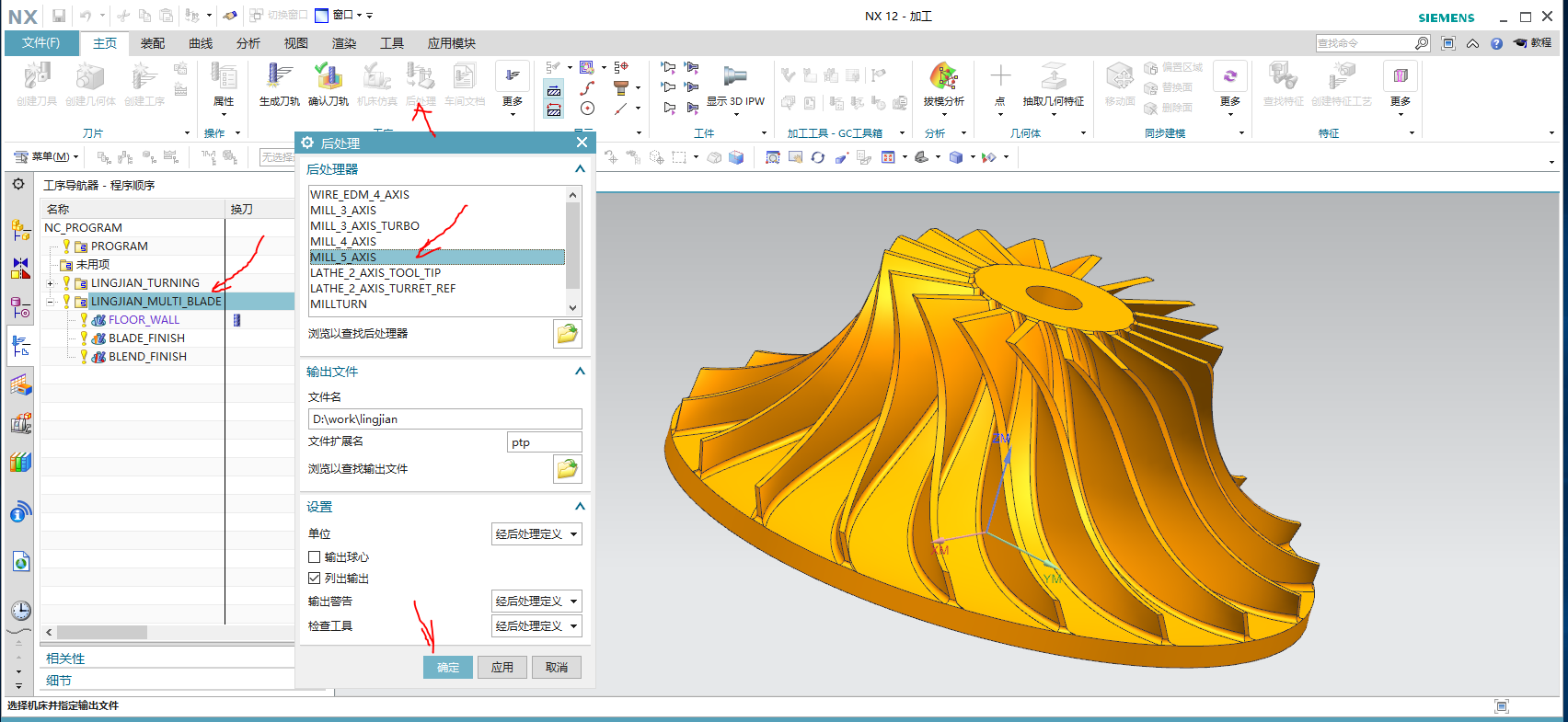Screen dimensions: 1568x722
Task: Switch to the 装配 ribbon tab
Action: (x=153, y=43)
